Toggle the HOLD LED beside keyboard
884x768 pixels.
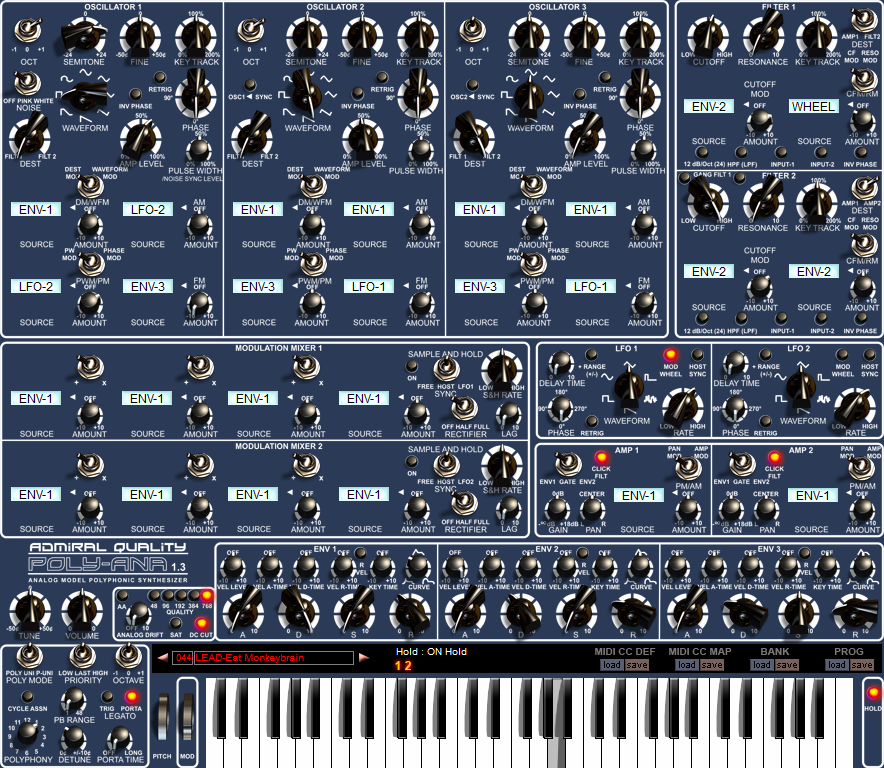pos(873,692)
